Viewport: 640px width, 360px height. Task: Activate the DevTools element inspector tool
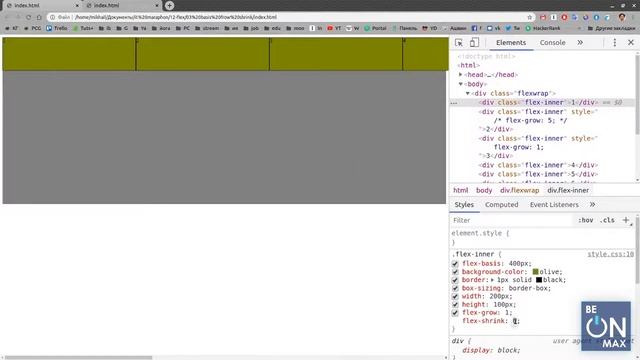pos(459,42)
